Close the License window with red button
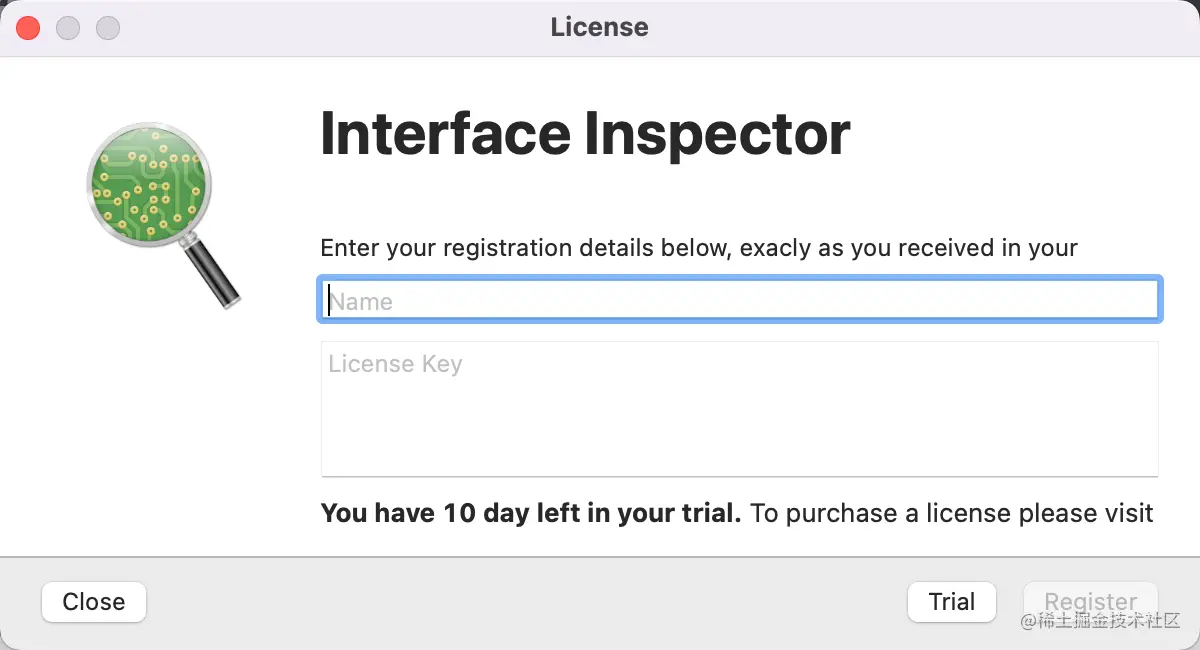Viewport: 1200px width, 650px height. coord(28,28)
